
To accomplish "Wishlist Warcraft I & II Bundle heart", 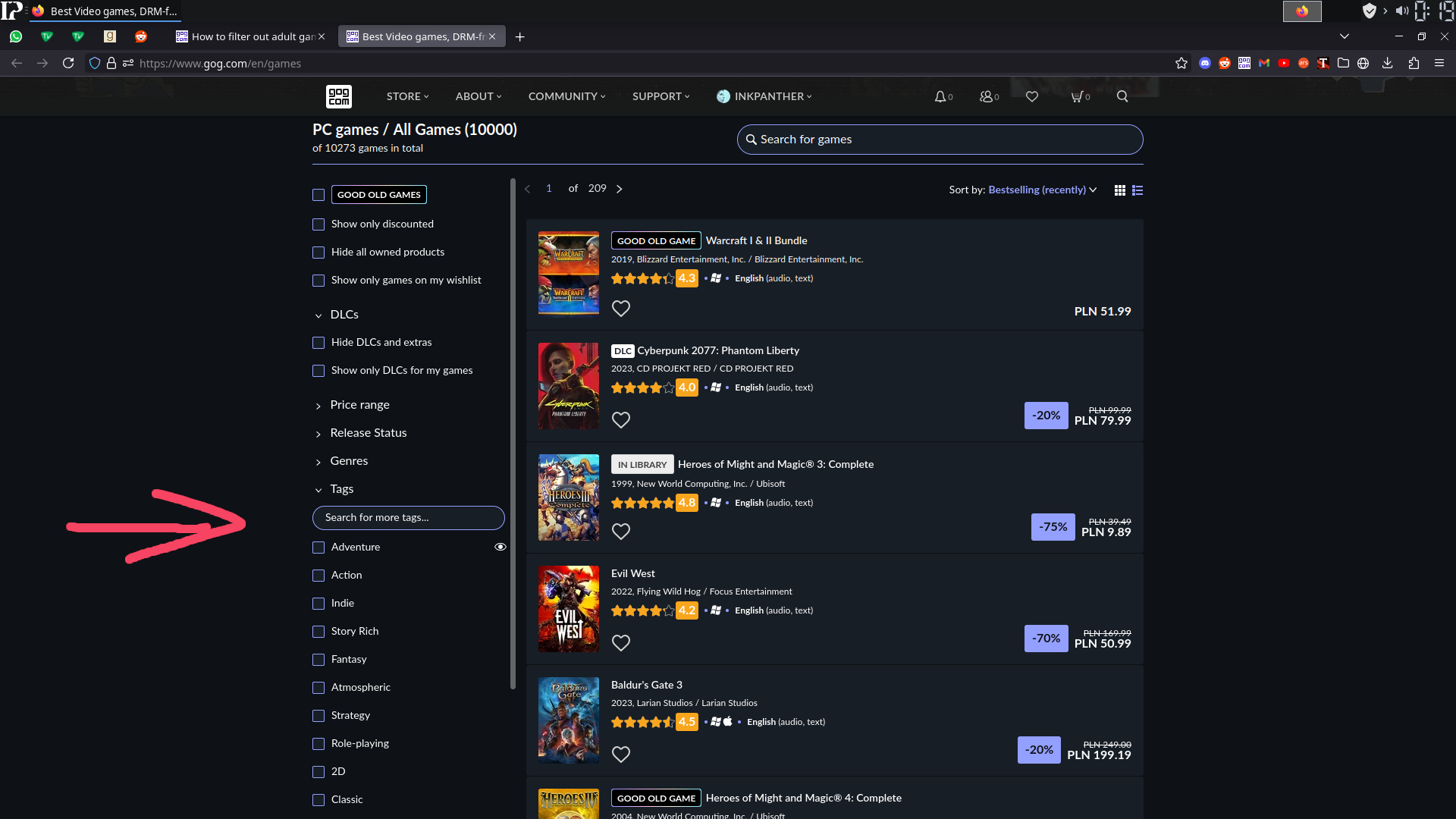I will pyautogui.click(x=621, y=309).
